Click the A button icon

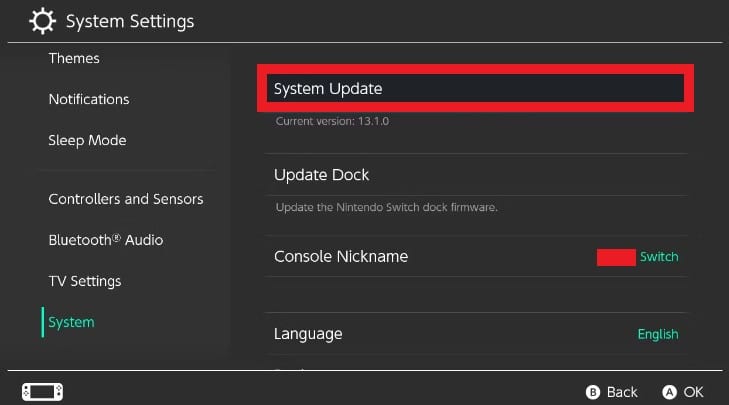pos(669,392)
